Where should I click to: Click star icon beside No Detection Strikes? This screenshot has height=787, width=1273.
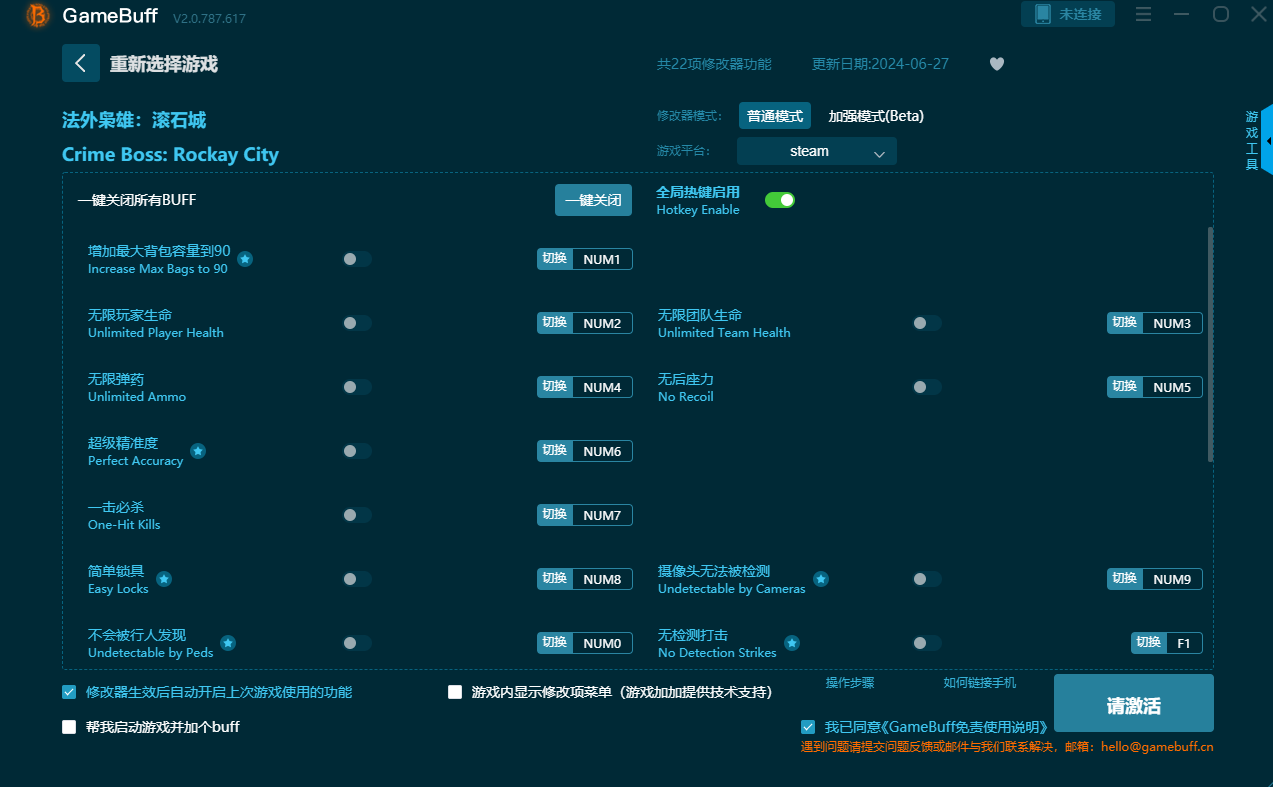click(x=792, y=643)
